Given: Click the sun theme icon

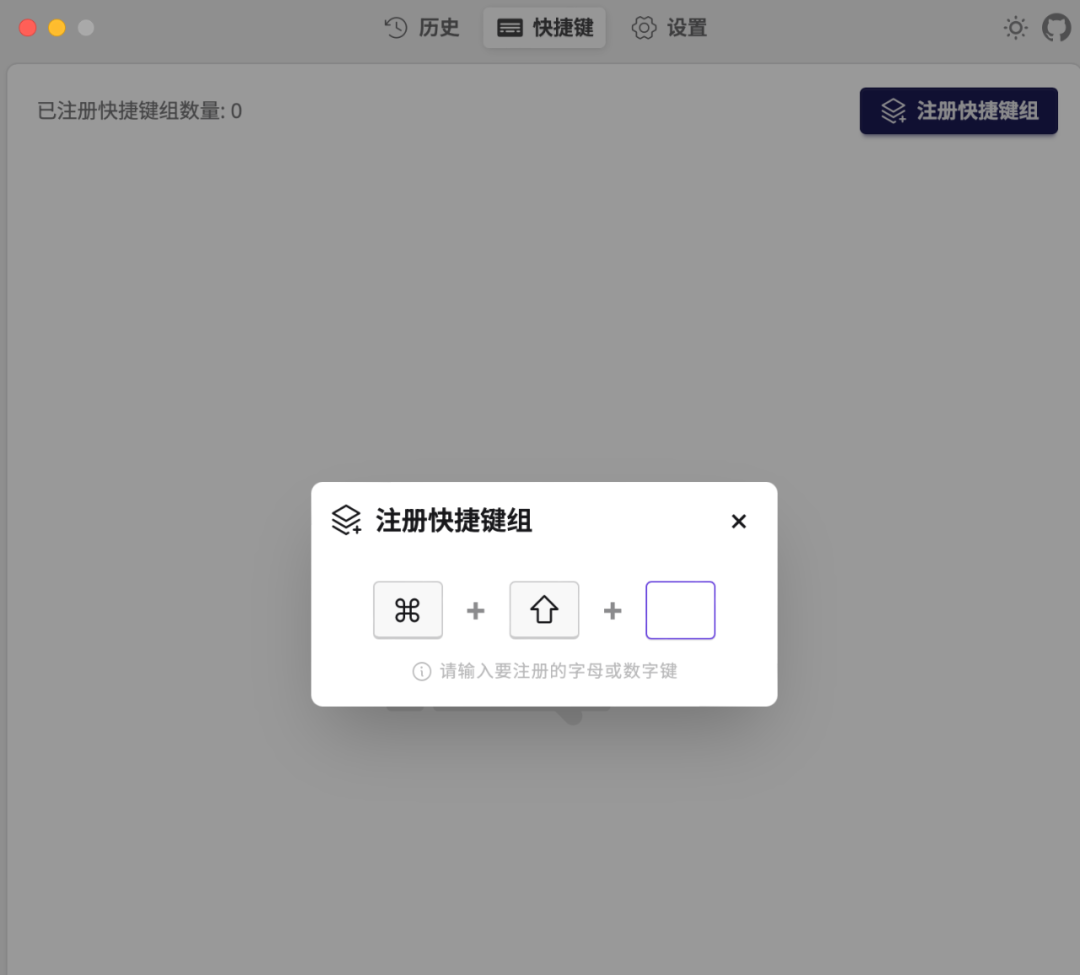Looking at the screenshot, I should 1015,27.
